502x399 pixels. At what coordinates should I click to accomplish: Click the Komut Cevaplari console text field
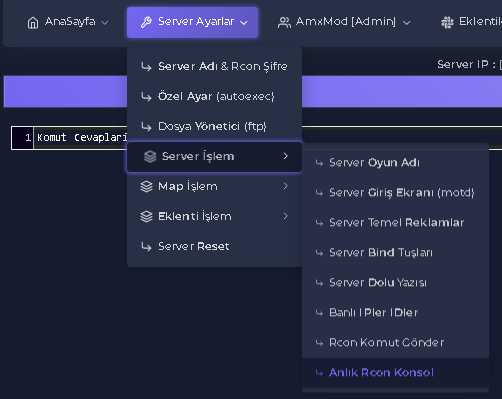coord(80,138)
